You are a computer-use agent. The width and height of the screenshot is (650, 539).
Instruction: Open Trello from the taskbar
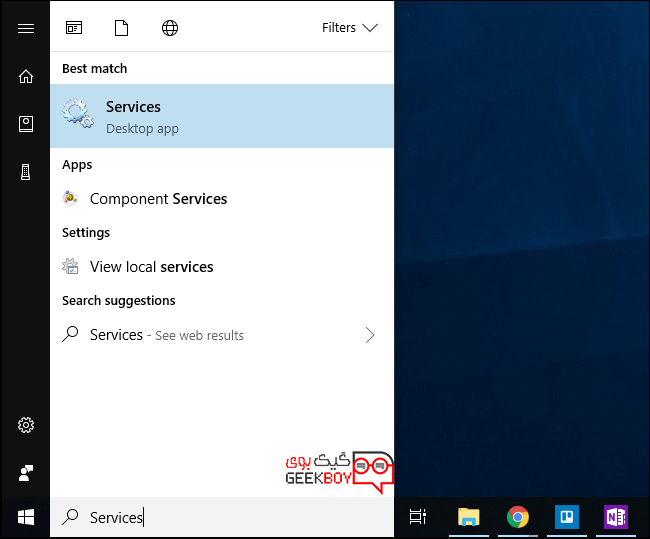(567, 517)
